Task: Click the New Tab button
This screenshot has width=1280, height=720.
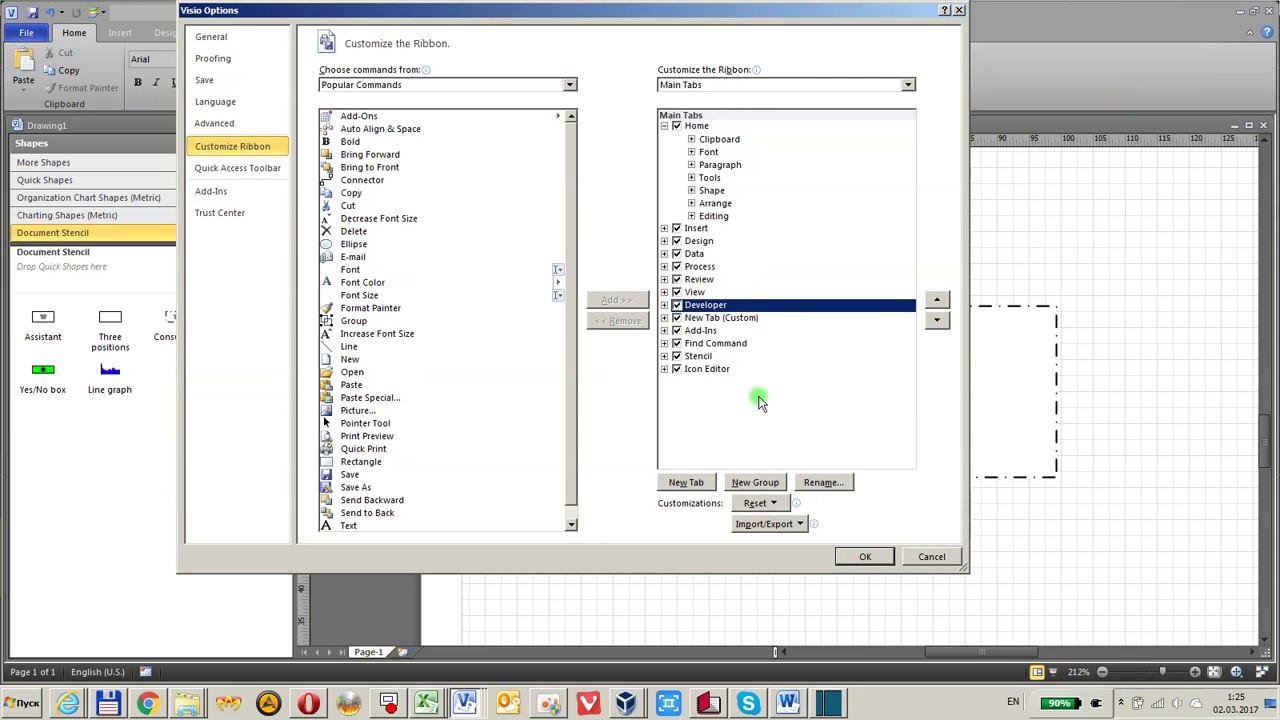Action: (x=686, y=482)
